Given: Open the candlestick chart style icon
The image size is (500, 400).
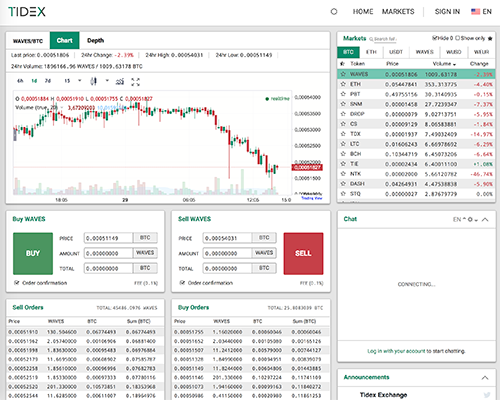Looking at the screenshot, I should pyautogui.click(x=94, y=81).
